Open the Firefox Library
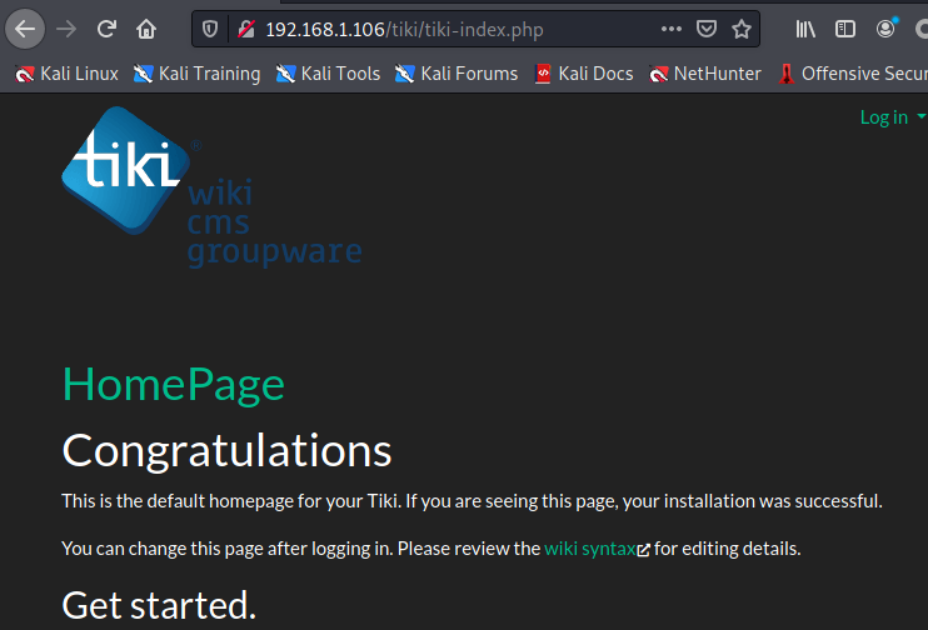928x630 pixels. coord(804,29)
